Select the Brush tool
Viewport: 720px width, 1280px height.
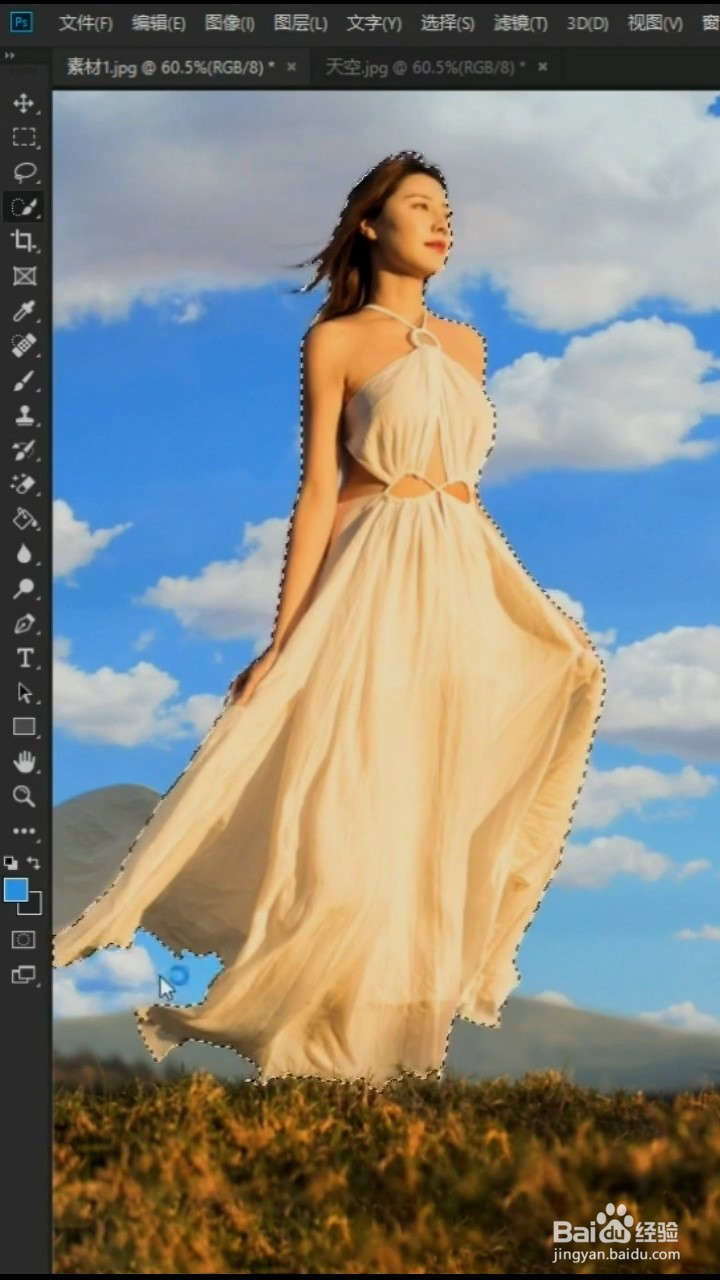(x=24, y=380)
